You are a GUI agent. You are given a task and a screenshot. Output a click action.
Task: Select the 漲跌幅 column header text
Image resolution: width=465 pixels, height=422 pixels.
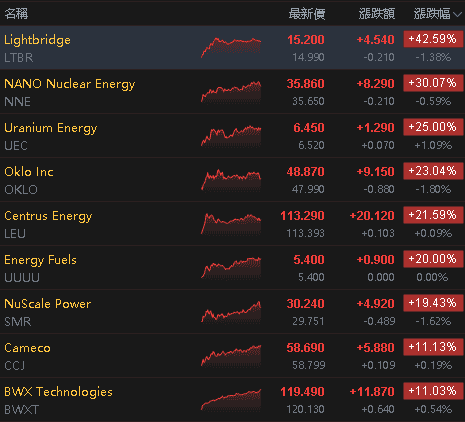(432, 14)
